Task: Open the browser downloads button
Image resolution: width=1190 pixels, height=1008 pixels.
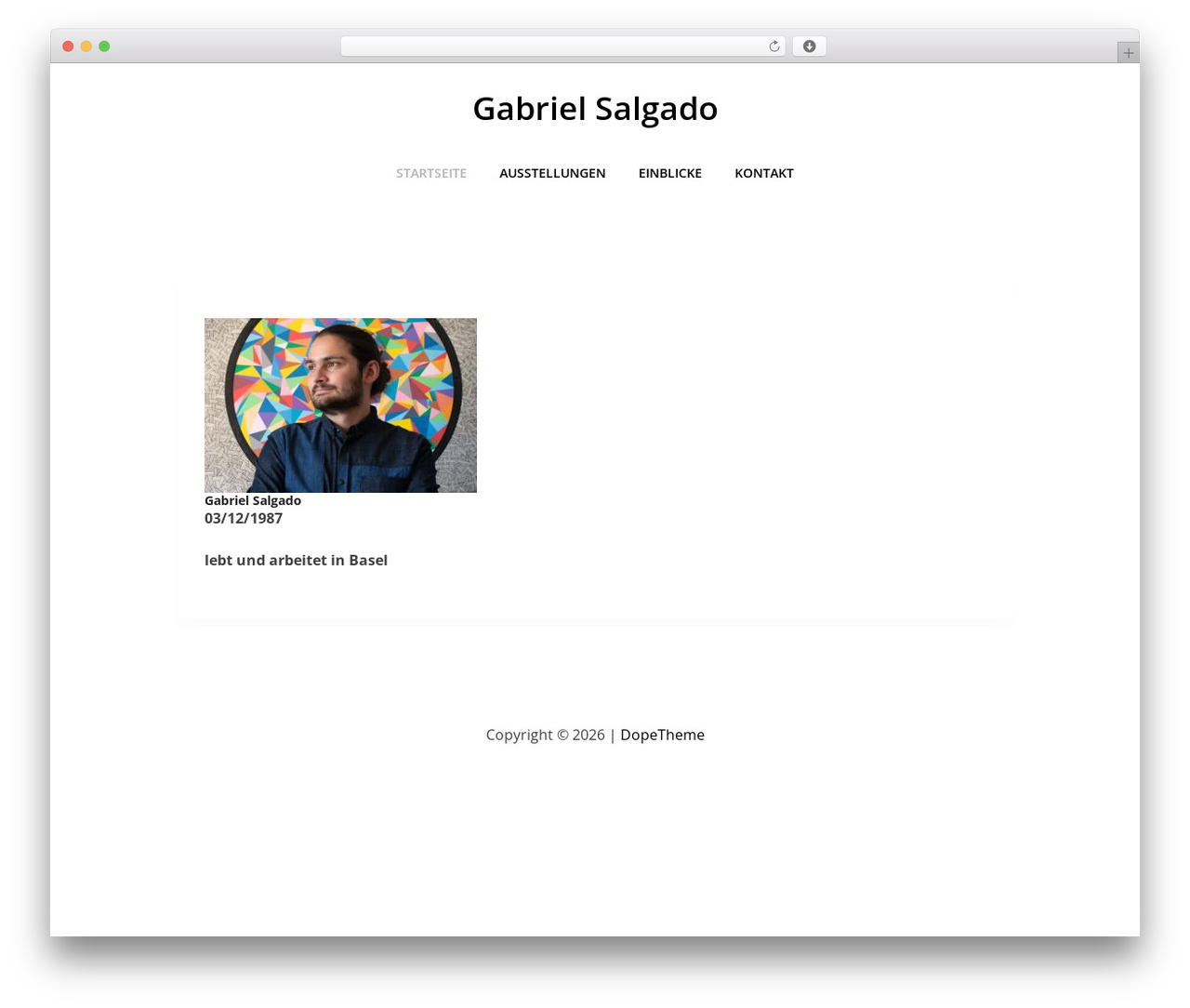Action: (809, 46)
